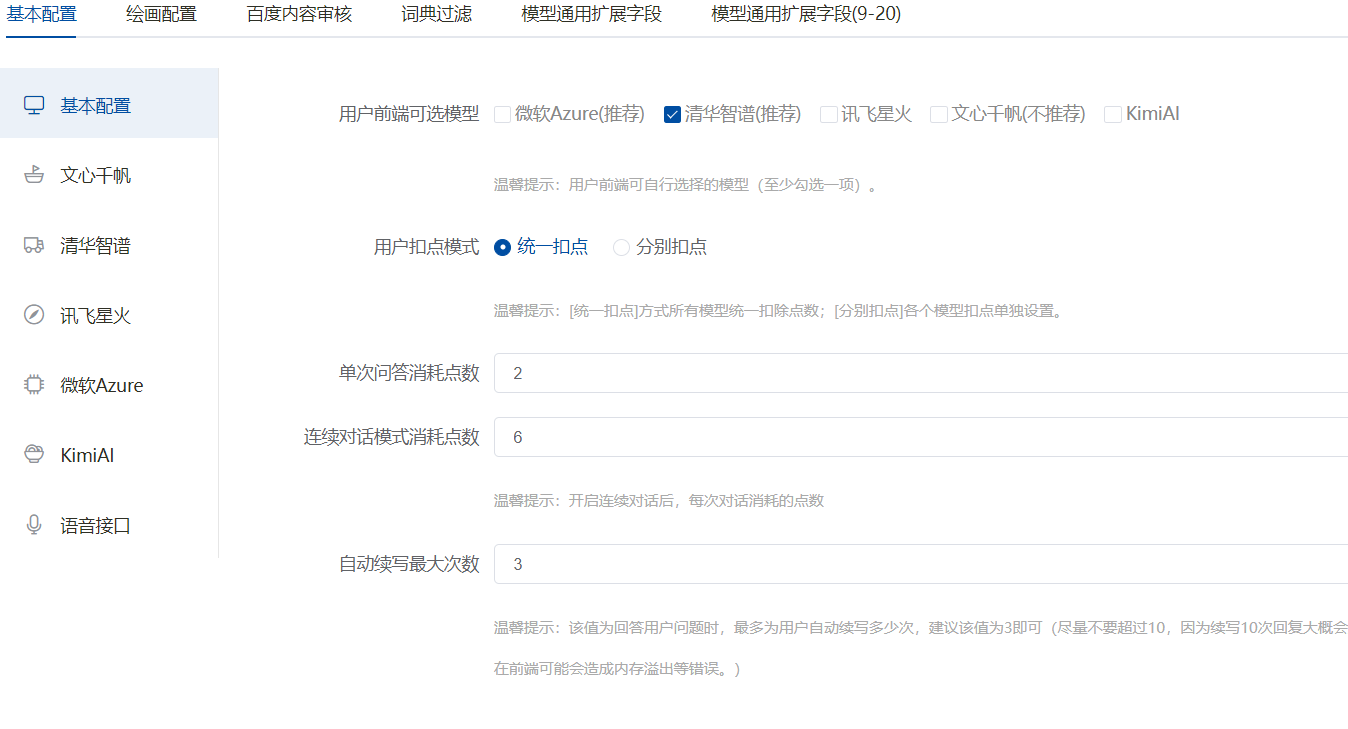Open the 绘画配置 tab
The height and width of the screenshot is (729, 1348).
(161, 14)
